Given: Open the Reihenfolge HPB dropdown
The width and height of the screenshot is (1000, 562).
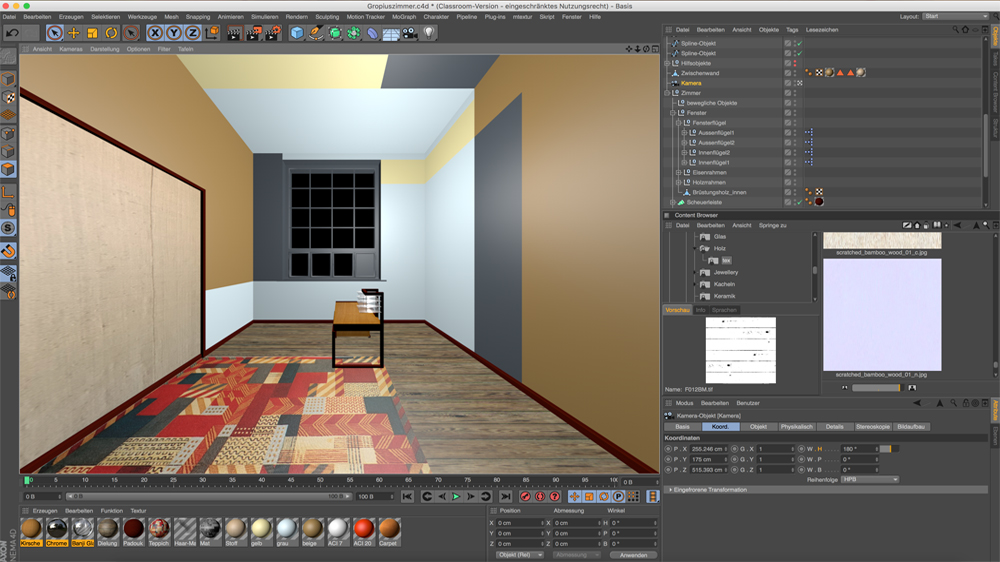Looking at the screenshot, I should [868, 479].
